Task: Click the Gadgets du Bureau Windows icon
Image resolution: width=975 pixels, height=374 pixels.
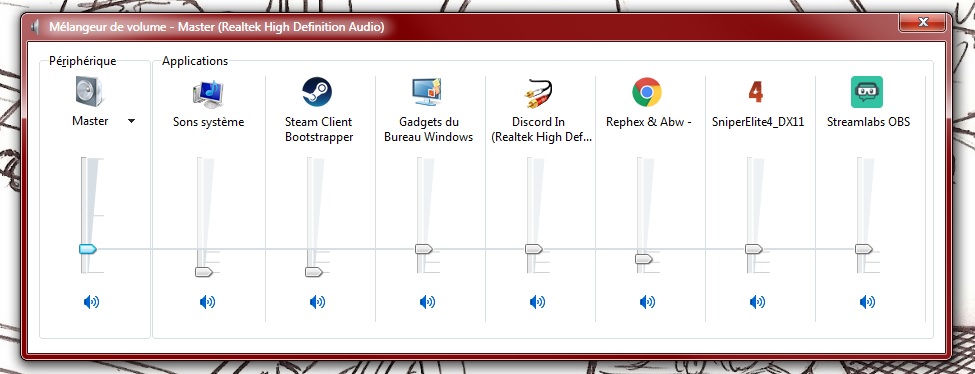Action: (x=427, y=93)
